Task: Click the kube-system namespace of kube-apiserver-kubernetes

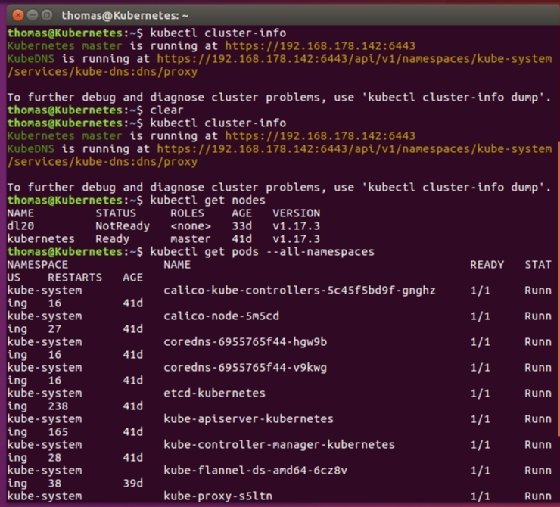Action: pyautogui.click(x=45, y=419)
